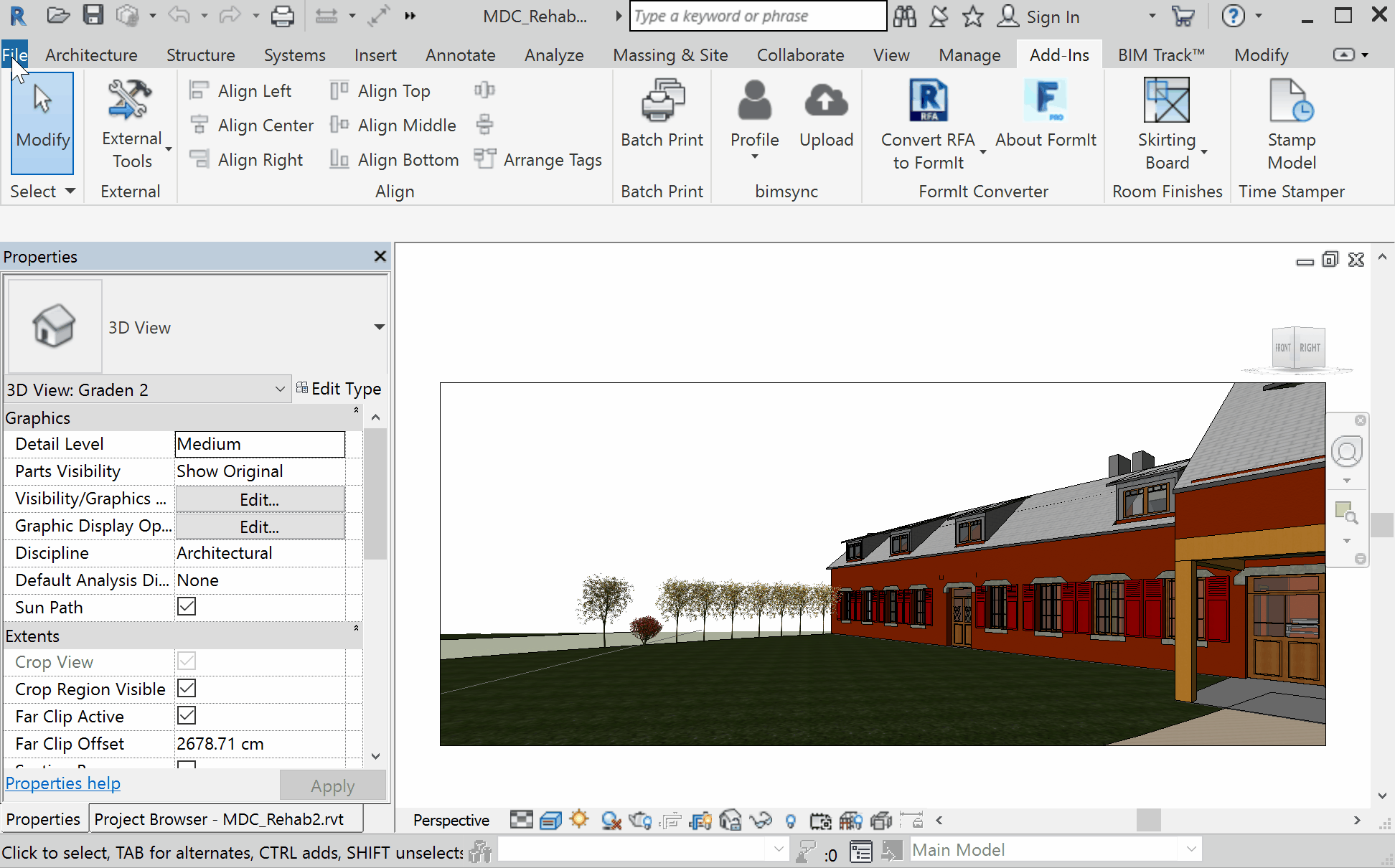Uncheck the Sun Path checkbox

[x=187, y=607]
